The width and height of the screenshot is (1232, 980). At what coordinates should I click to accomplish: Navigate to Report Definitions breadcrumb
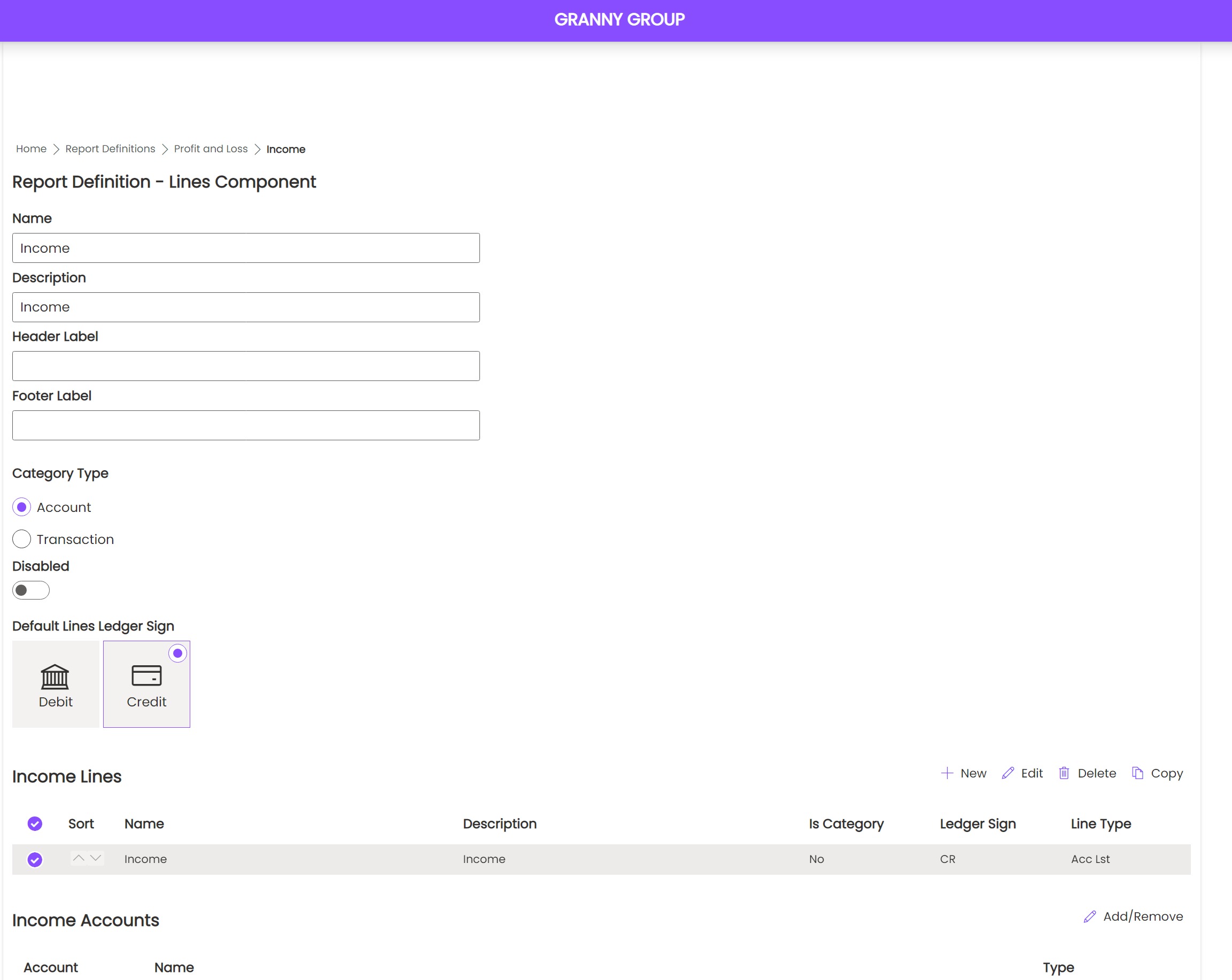[109, 149]
